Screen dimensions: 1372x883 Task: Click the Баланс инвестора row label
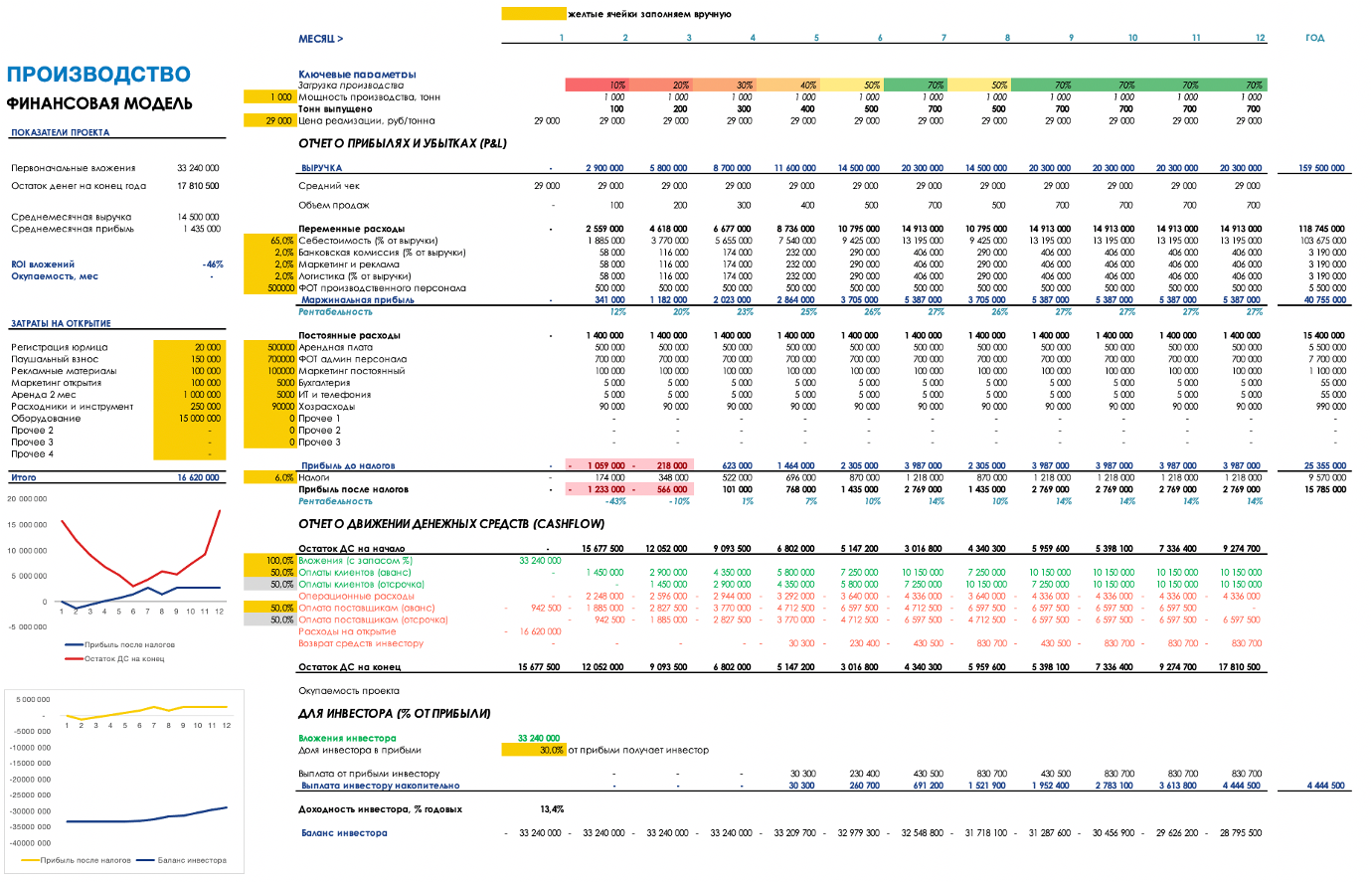pyautogui.click(x=344, y=833)
